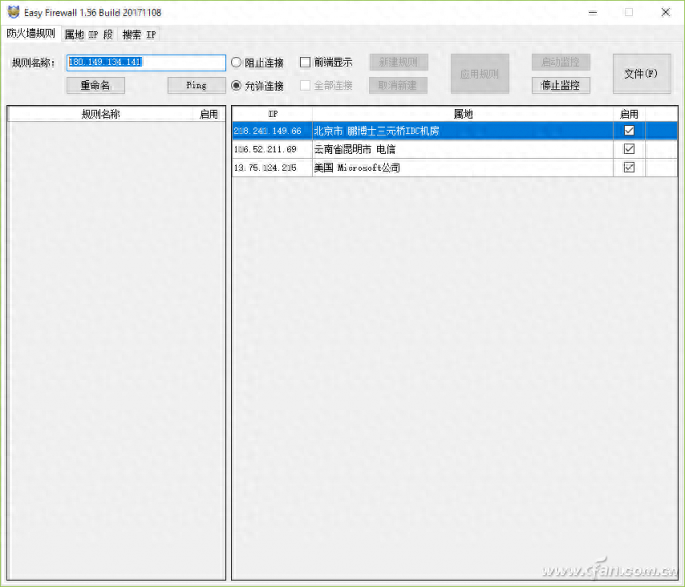The image size is (685, 587).
Task: Click the 规则名称 column header in left panel
Action: tap(101, 114)
